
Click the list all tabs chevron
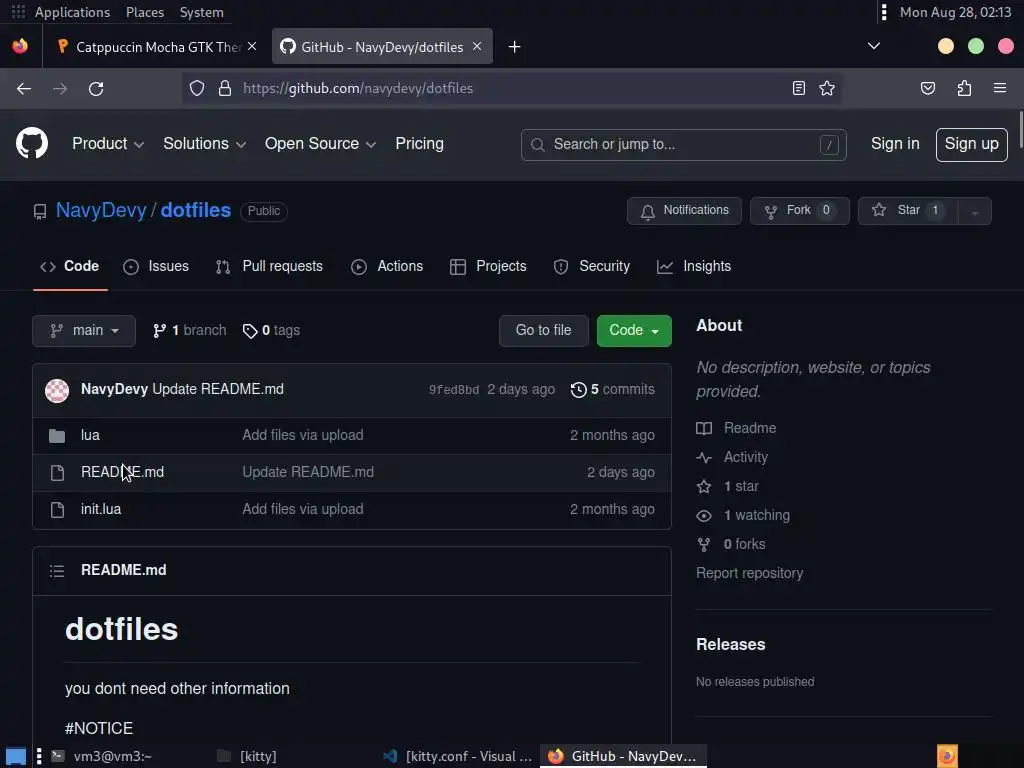coord(874,46)
